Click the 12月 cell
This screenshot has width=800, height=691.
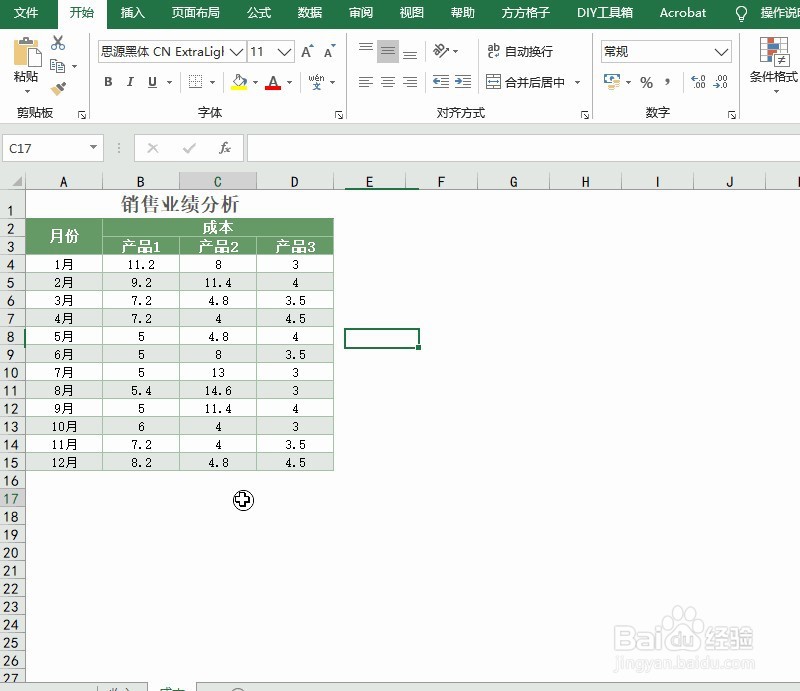click(x=64, y=462)
